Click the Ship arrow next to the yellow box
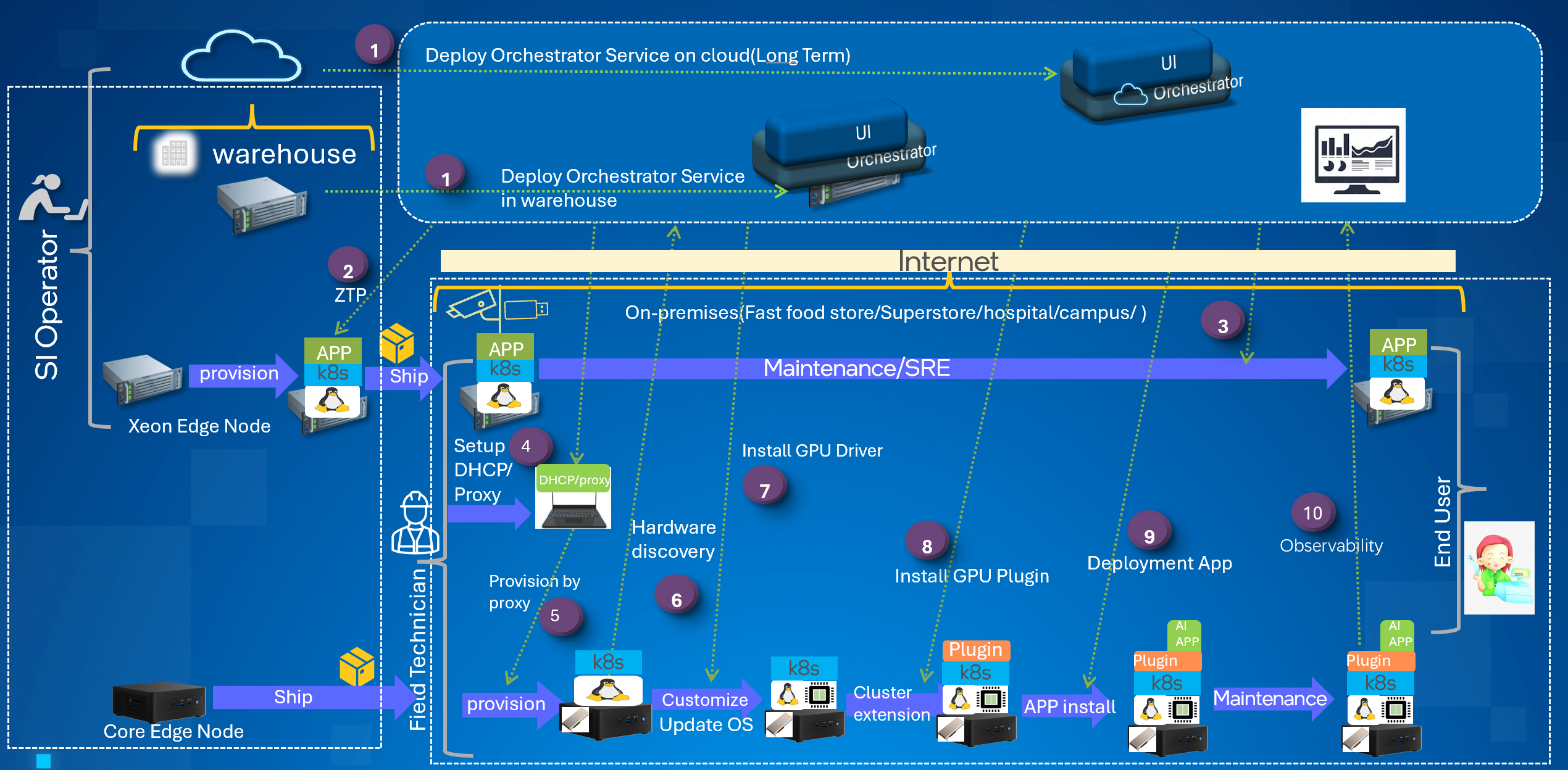 pyautogui.click(x=404, y=378)
